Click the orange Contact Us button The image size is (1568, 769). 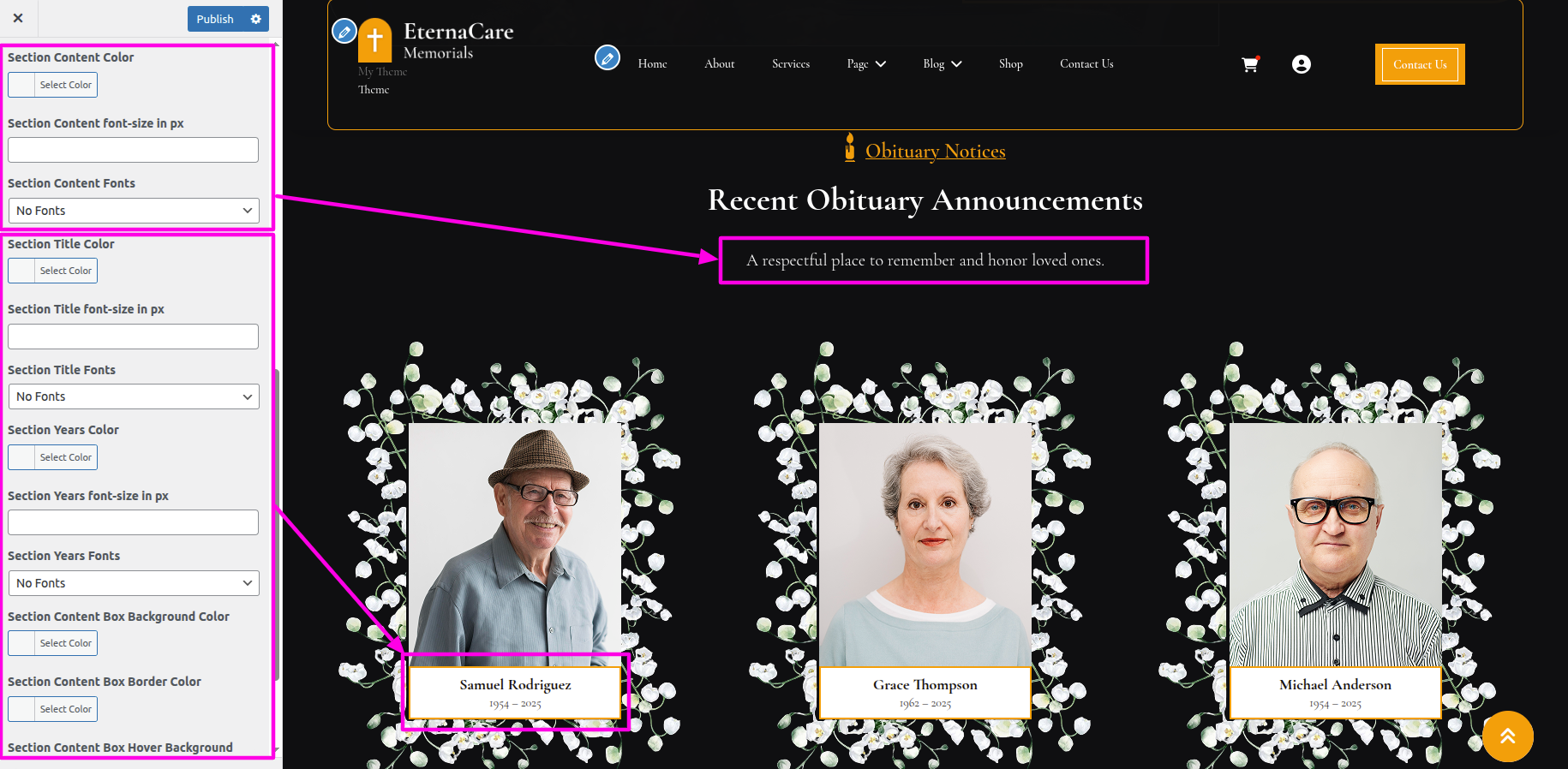[1419, 64]
